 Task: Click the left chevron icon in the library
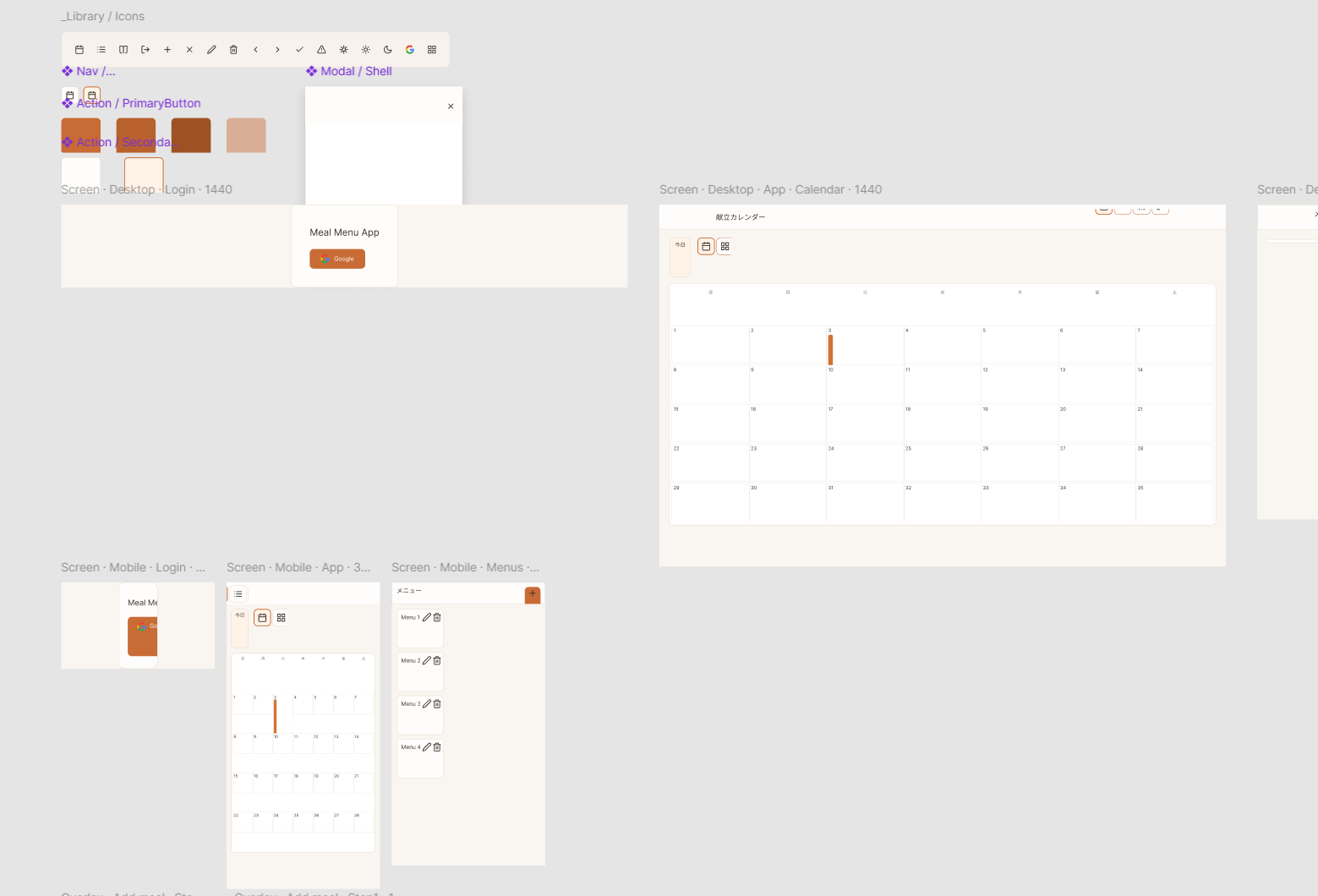[255, 50]
